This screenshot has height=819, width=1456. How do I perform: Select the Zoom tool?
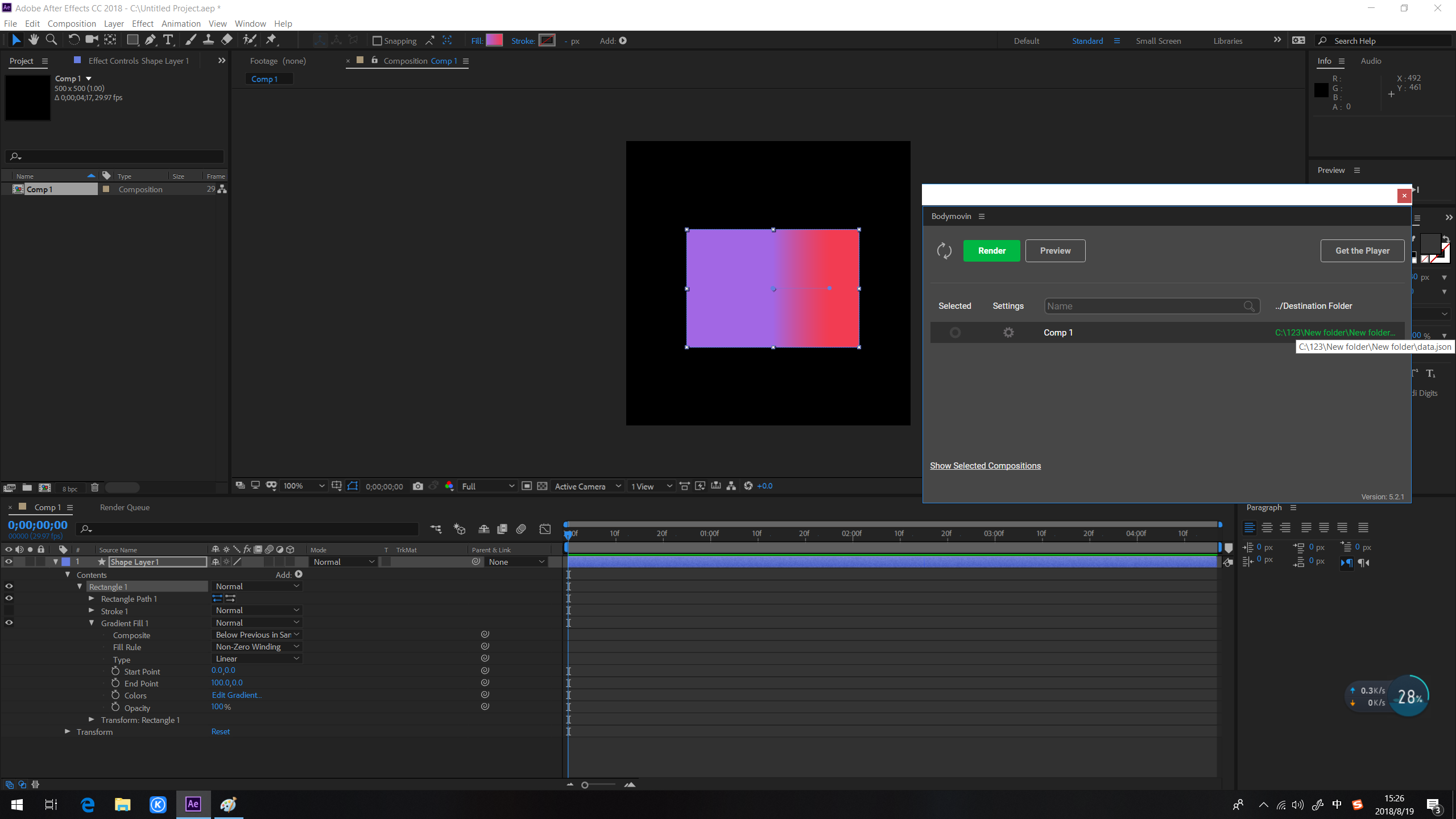click(51, 40)
